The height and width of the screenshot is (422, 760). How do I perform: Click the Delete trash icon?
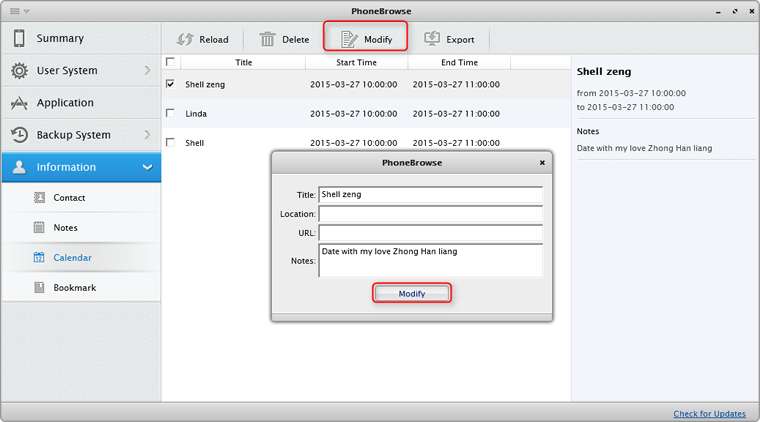(x=268, y=39)
